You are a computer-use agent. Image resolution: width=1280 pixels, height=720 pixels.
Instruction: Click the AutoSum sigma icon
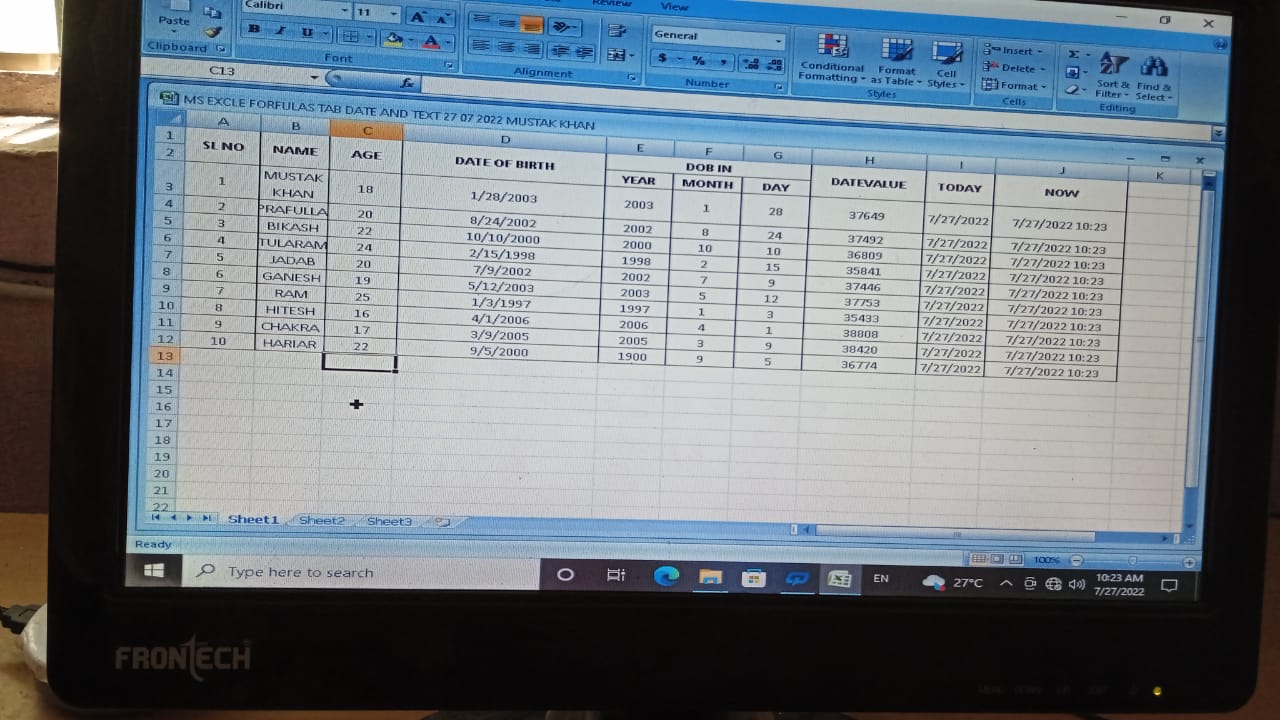pos(1073,54)
